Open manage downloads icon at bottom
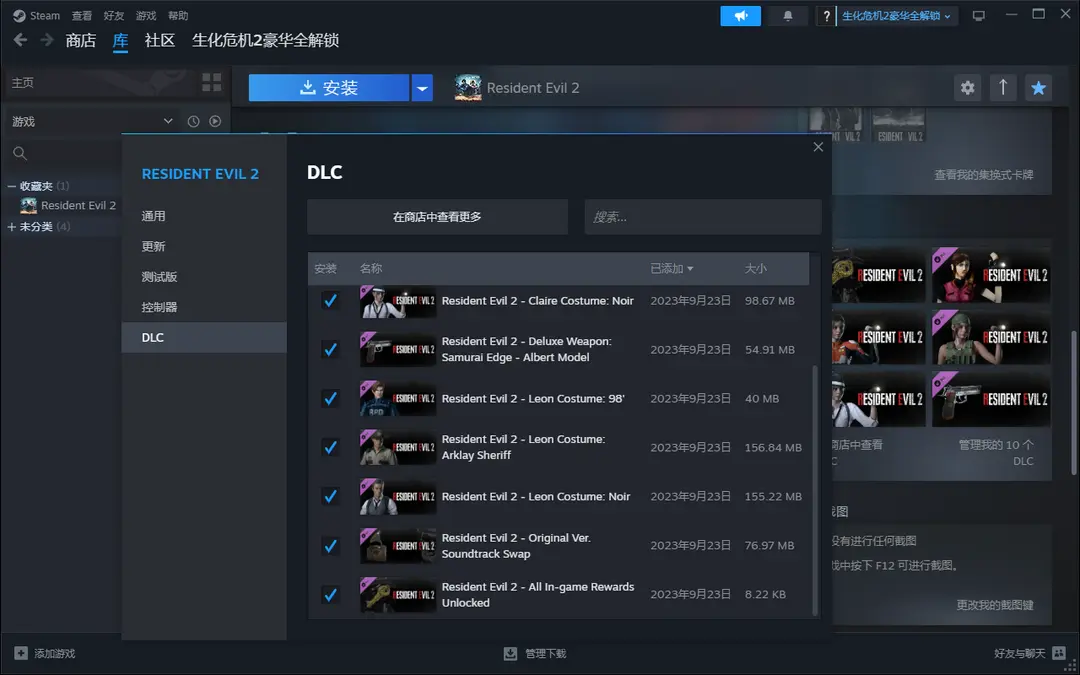 [510, 653]
